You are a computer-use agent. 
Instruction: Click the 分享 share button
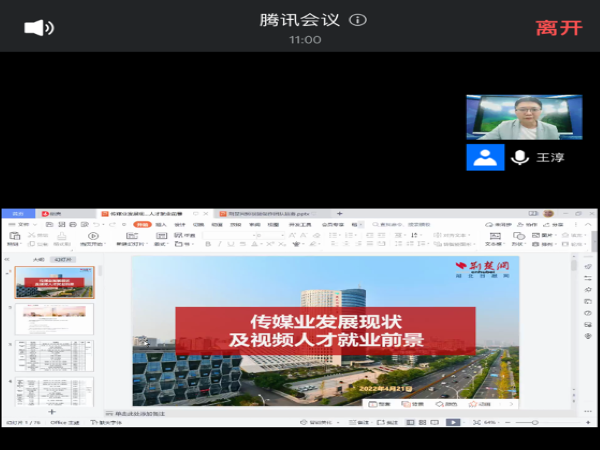tap(553, 225)
